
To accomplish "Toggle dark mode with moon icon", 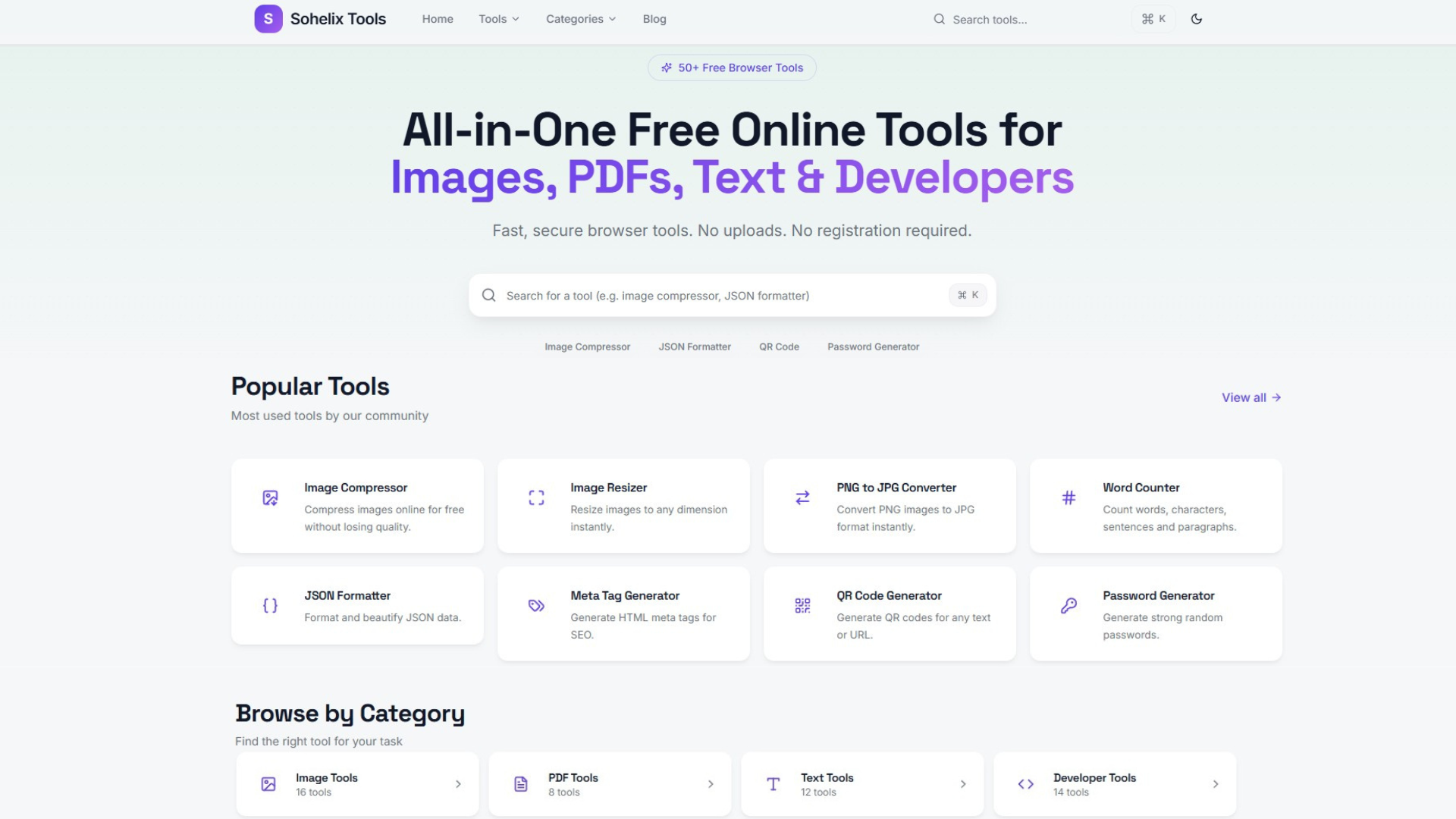I will tap(1197, 19).
